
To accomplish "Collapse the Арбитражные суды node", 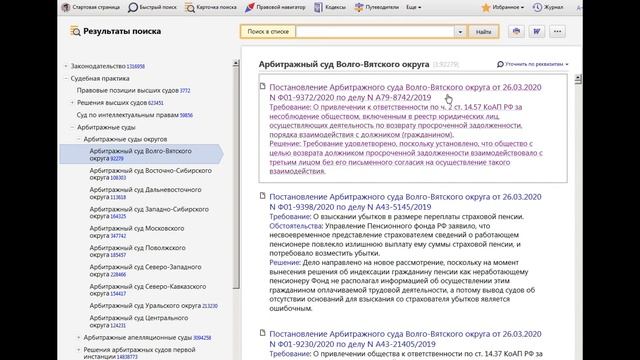I will click(x=72, y=127).
